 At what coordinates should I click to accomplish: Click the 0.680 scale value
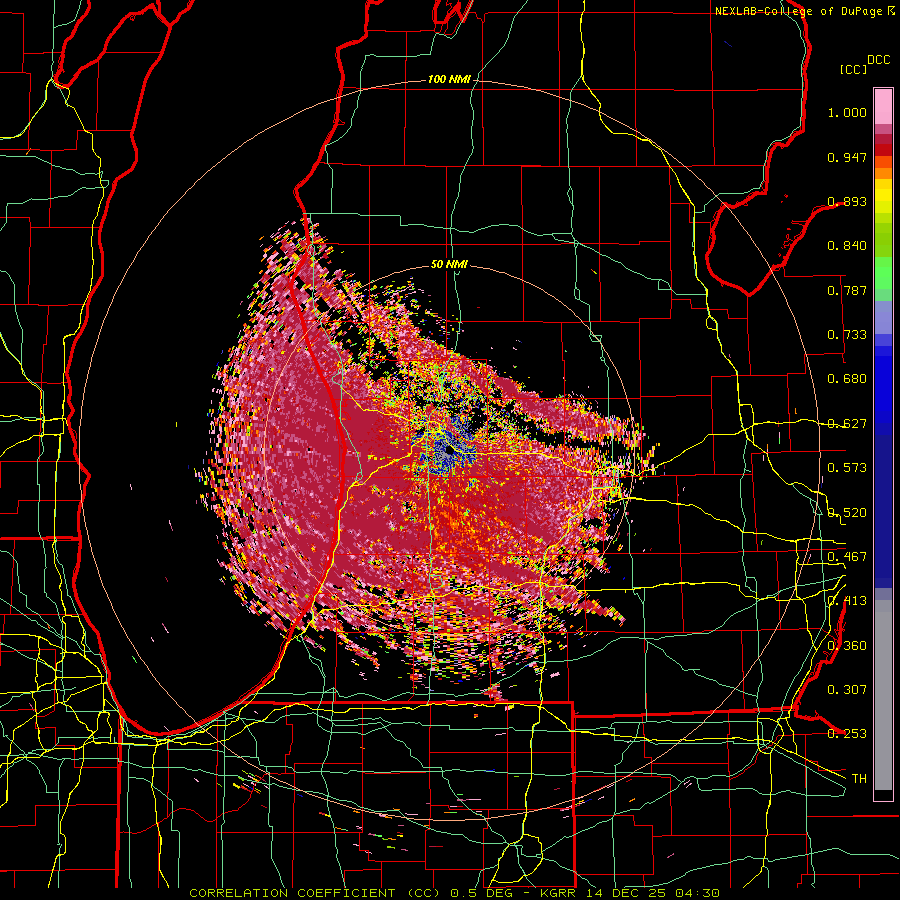pos(847,379)
